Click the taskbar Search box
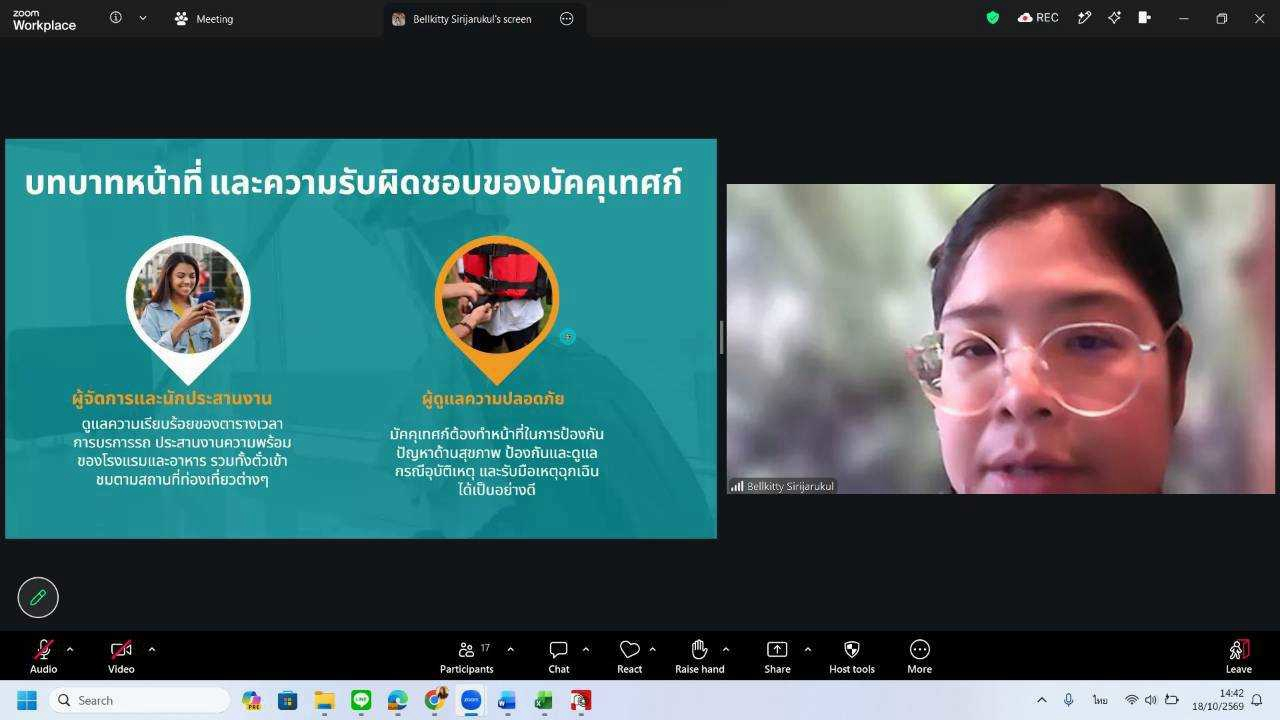Image resolution: width=1280 pixels, height=720 pixels. pyautogui.click(x=140, y=700)
